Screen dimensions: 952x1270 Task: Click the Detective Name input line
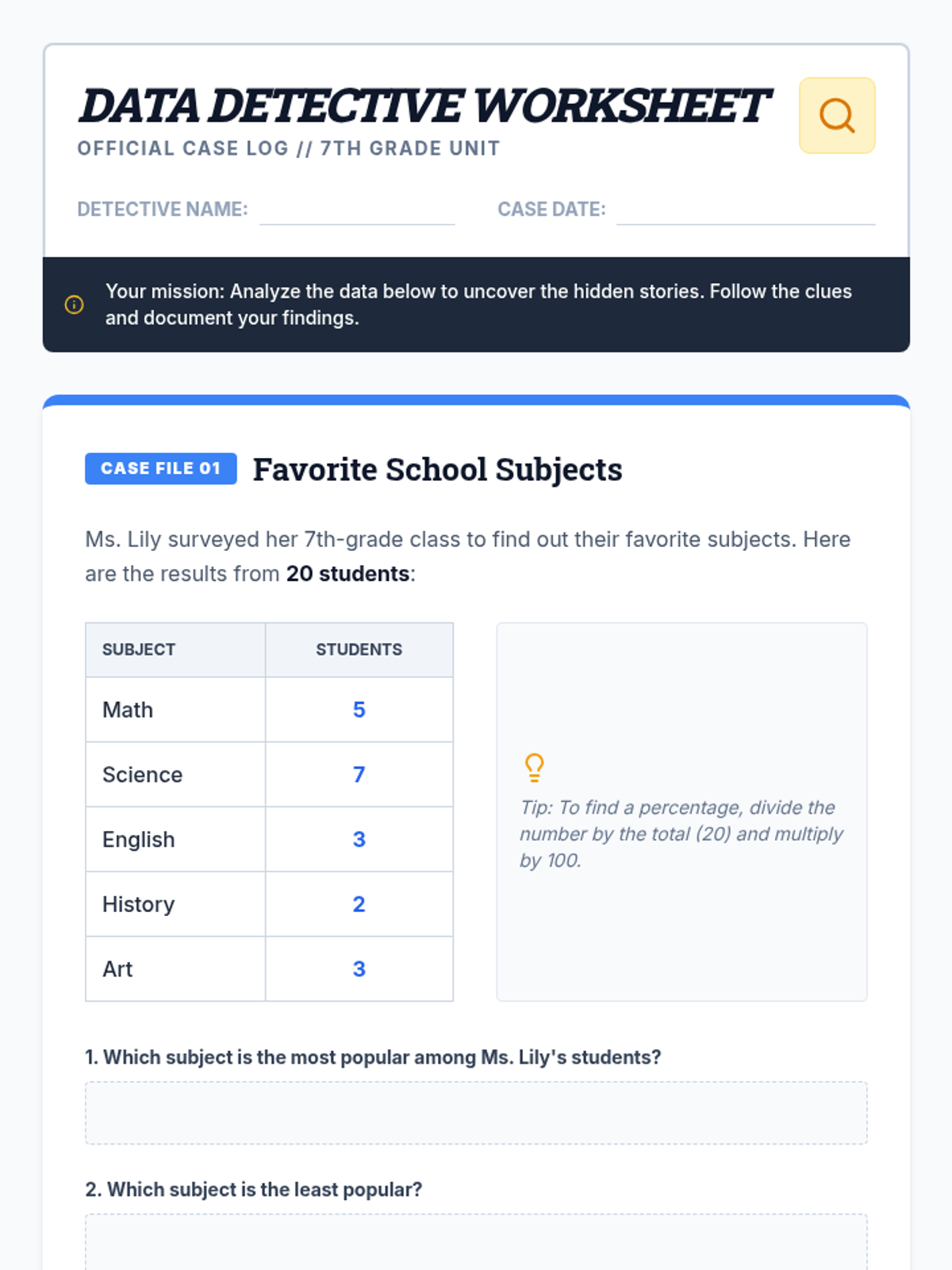[x=357, y=211]
